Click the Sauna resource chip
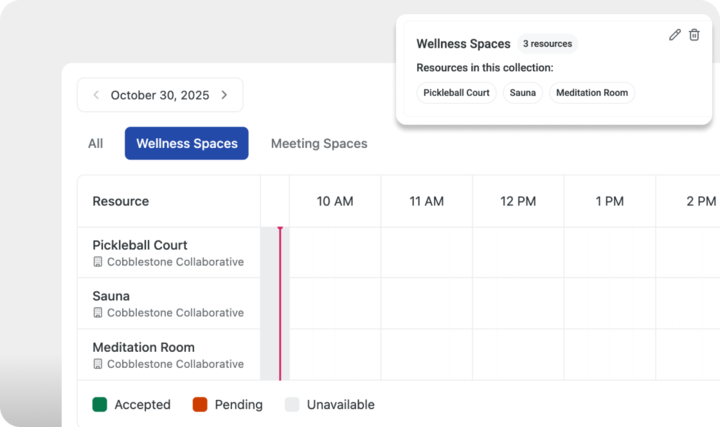The height and width of the screenshot is (427, 720). tap(523, 93)
